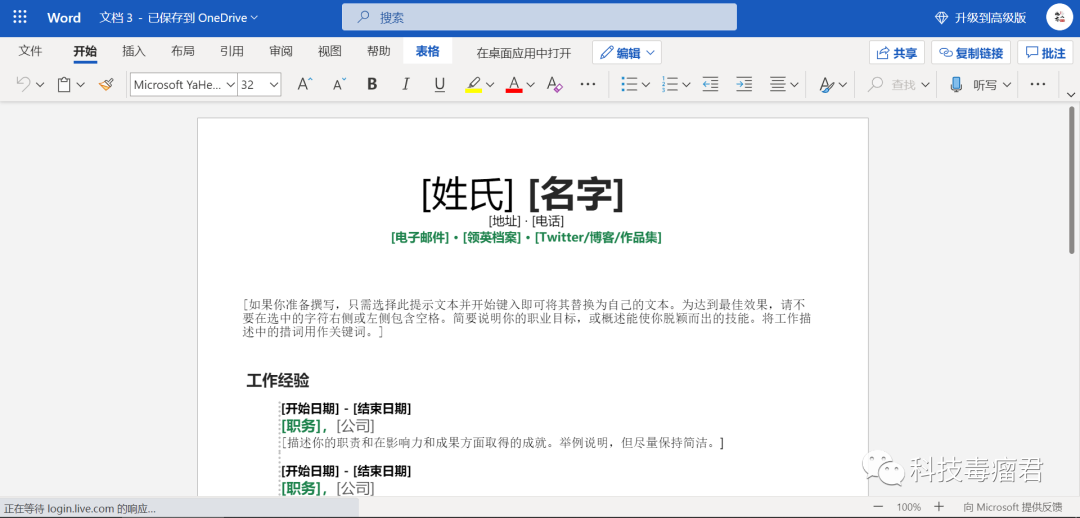1080x518 pixels.
Task: Switch to the 审阅 tab
Action: [281, 51]
